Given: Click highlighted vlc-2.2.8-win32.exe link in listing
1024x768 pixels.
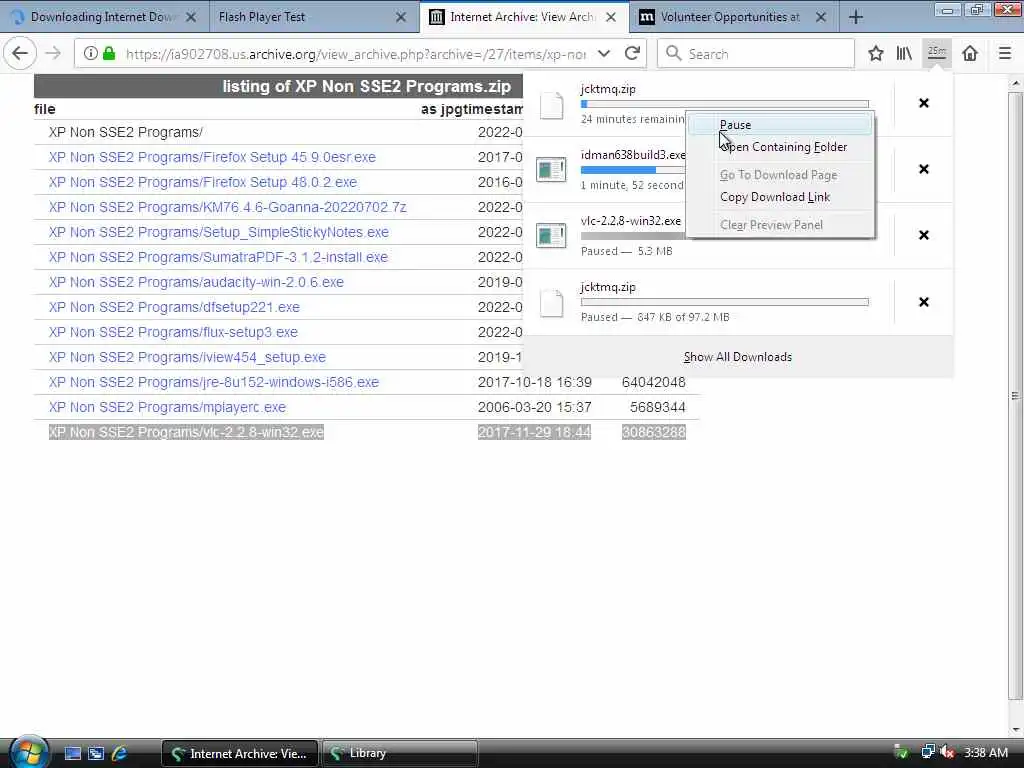Looking at the screenshot, I should click(186, 432).
